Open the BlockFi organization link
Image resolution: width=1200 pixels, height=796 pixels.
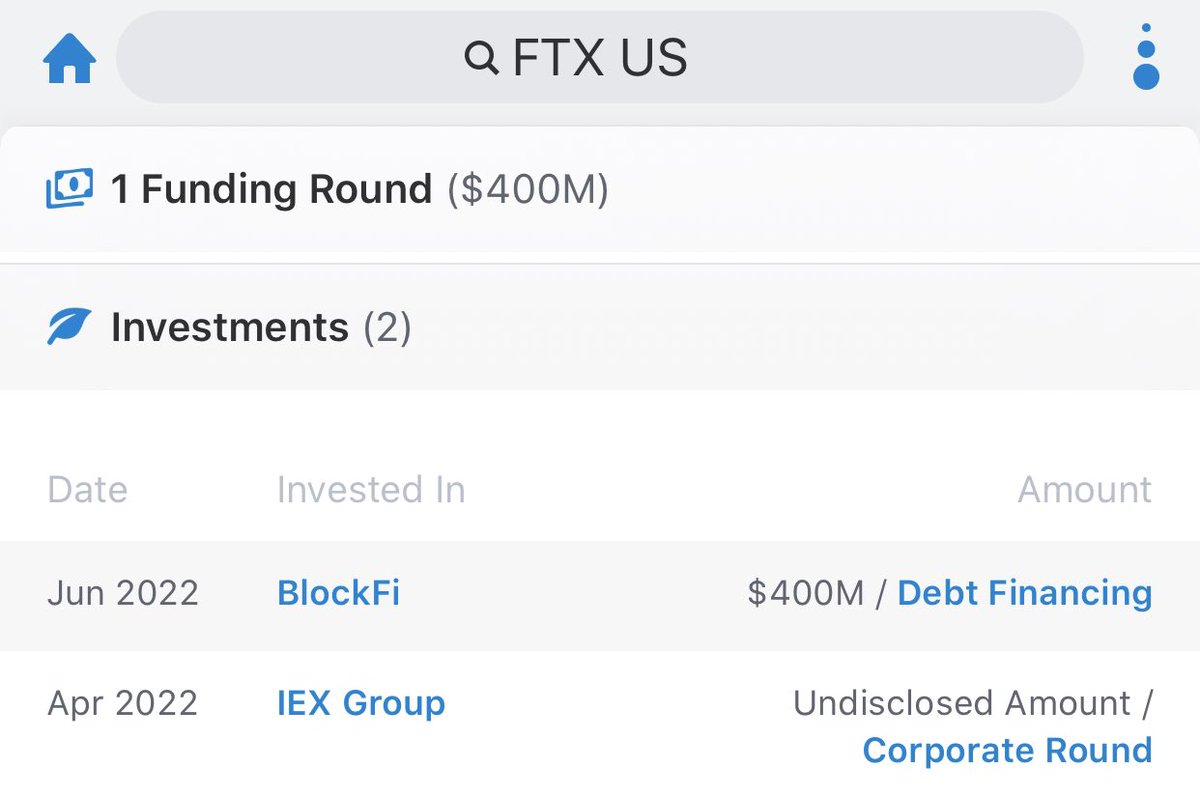pyautogui.click(x=338, y=593)
